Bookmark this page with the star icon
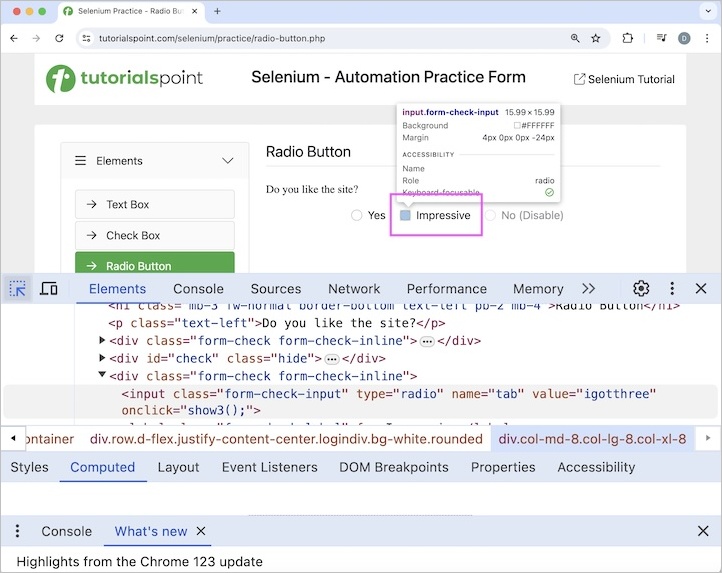 coord(596,38)
